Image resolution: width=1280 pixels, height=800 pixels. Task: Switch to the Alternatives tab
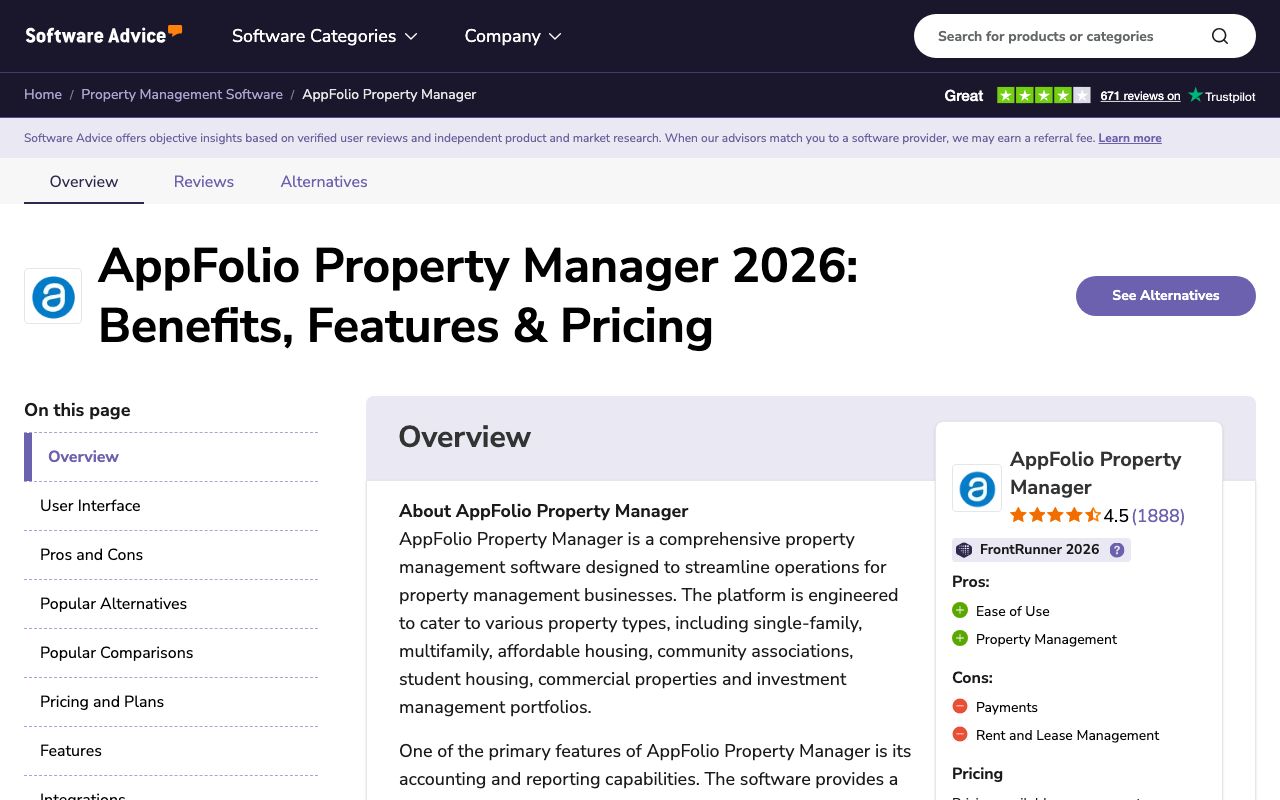tap(324, 181)
